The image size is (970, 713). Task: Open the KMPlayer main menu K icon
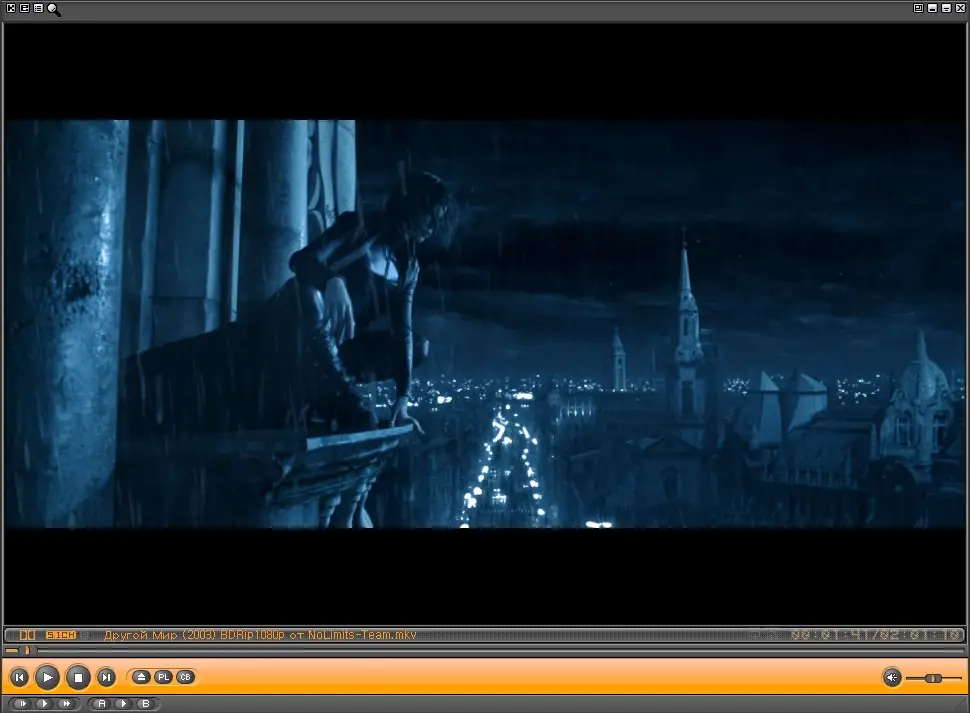pyautogui.click(x=11, y=8)
